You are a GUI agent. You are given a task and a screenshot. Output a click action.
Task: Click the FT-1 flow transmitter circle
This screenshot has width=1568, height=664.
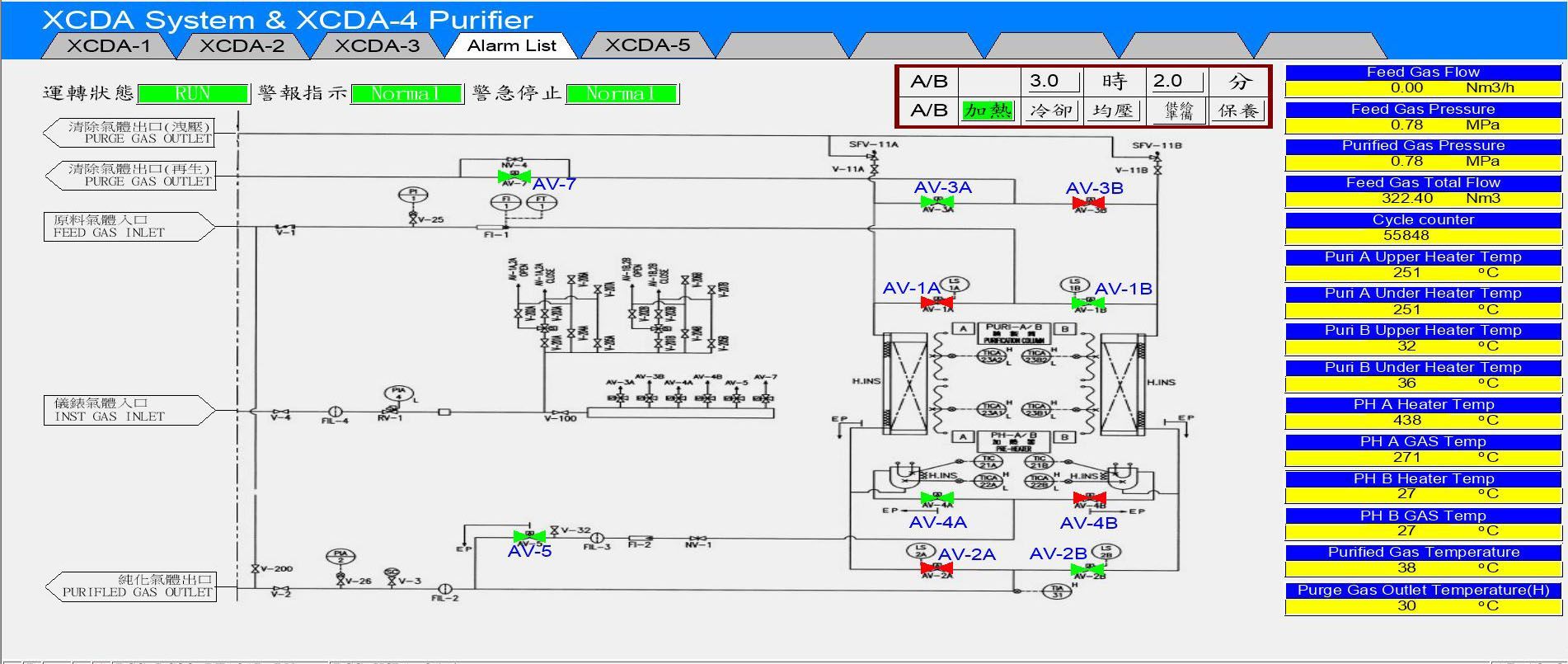[542, 201]
